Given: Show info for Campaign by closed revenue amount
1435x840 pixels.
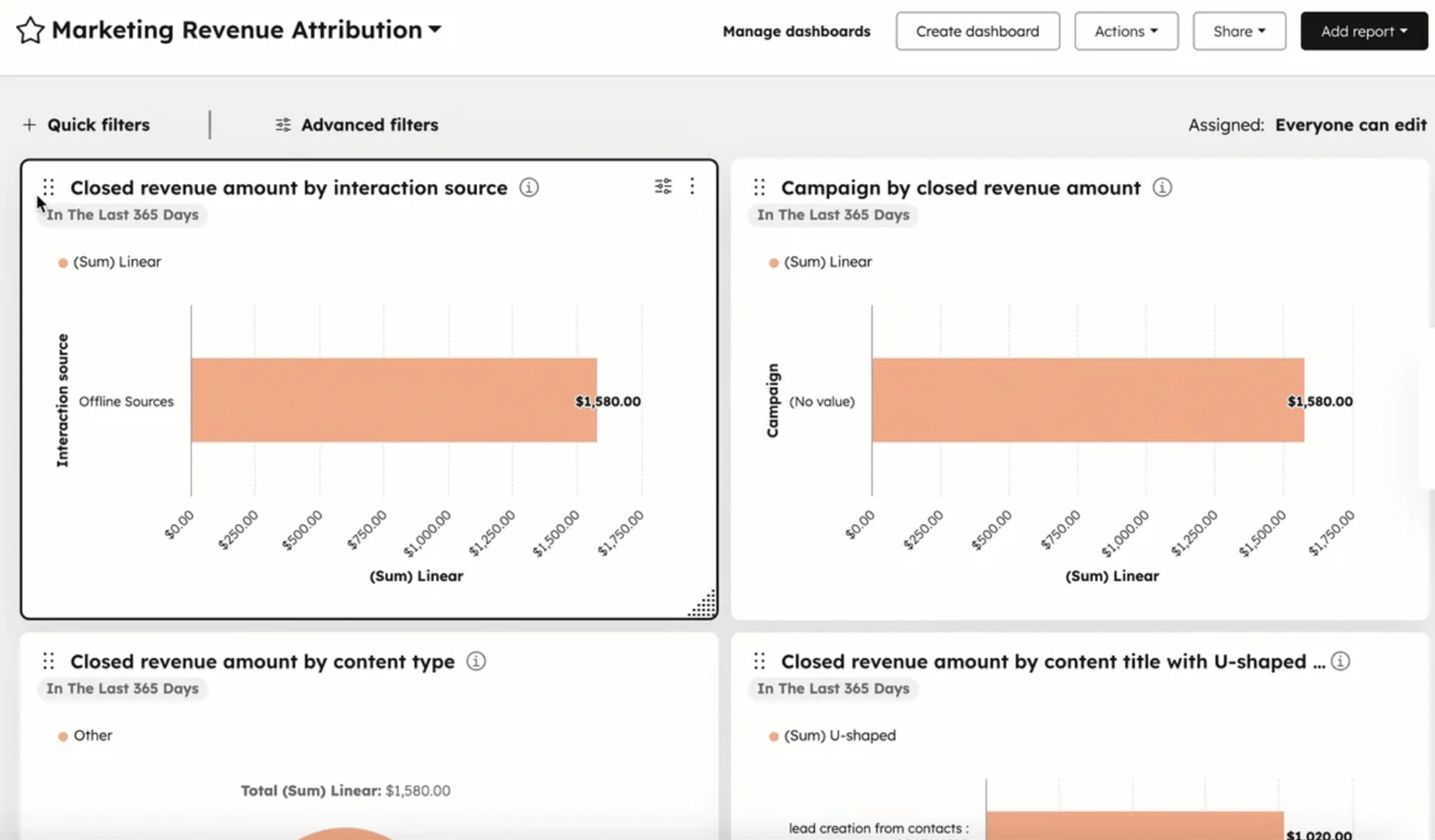Looking at the screenshot, I should pyautogui.click(x=1162, y=187).
